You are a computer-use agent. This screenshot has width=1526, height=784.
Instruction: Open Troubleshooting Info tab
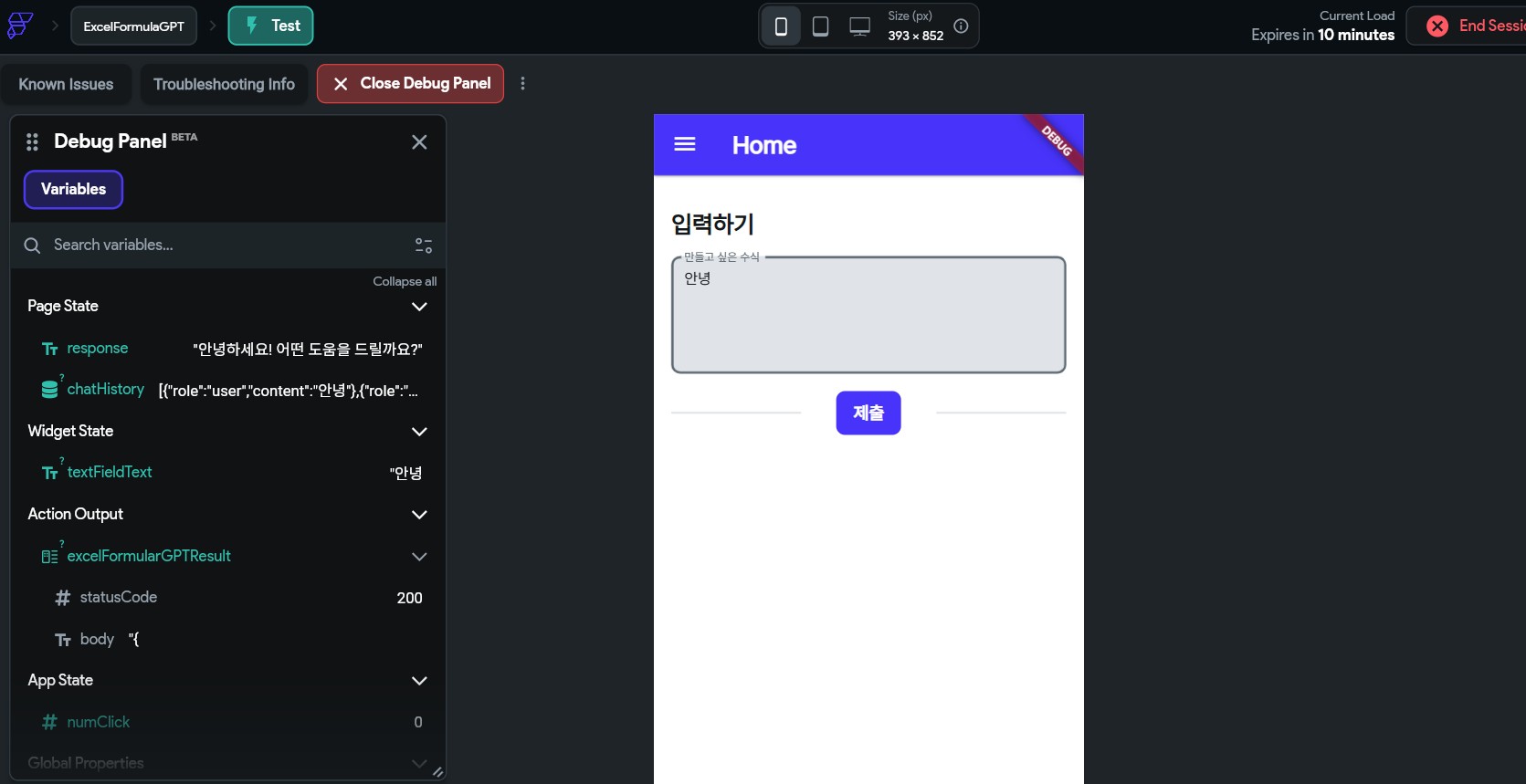click(224, 84)
